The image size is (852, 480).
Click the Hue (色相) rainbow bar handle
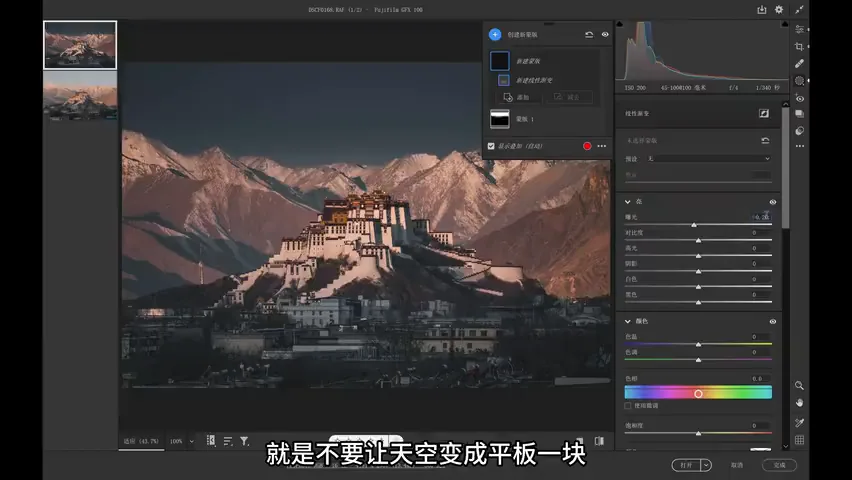coord(698,394)
